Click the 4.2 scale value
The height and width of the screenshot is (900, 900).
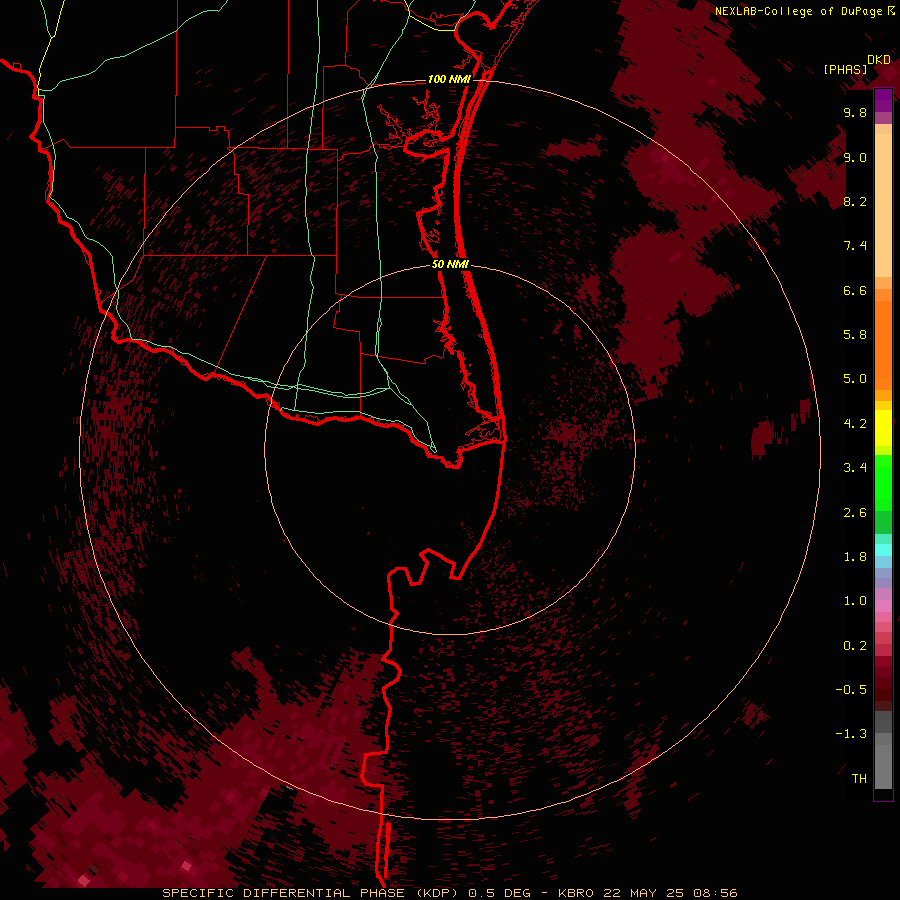pyautogui.click(x=855, y=424)
